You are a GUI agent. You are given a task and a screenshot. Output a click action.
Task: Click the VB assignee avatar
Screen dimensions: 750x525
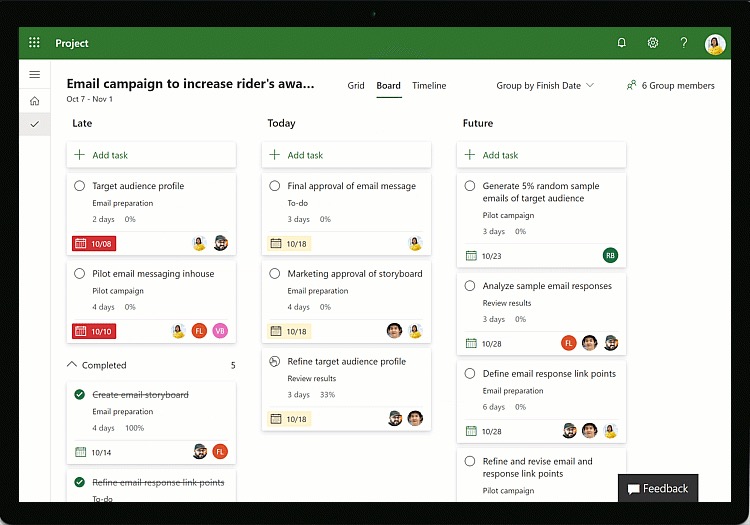pos(220,330)
